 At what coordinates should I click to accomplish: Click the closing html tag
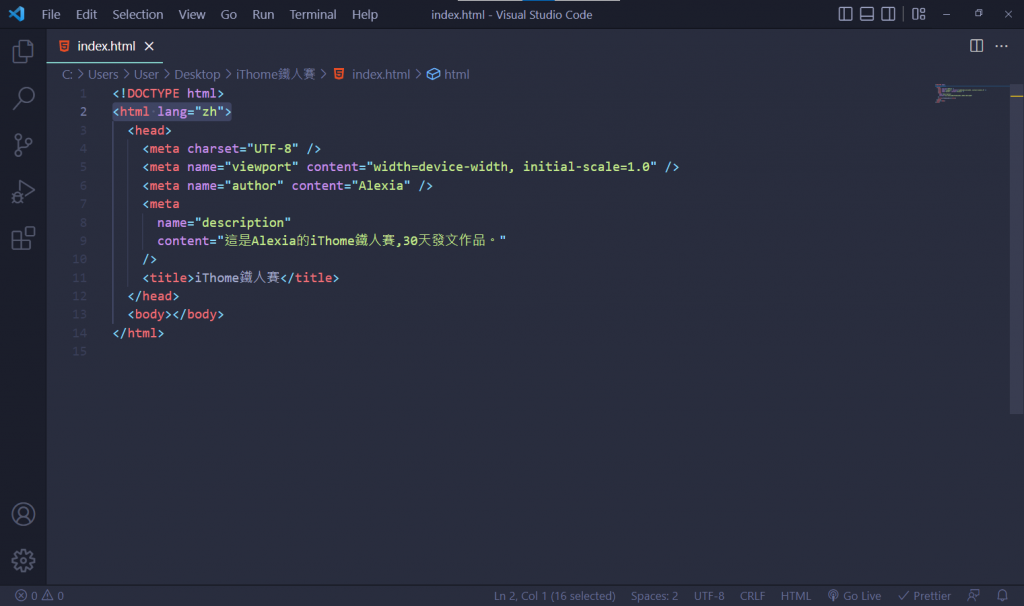[x=138, y=333]
